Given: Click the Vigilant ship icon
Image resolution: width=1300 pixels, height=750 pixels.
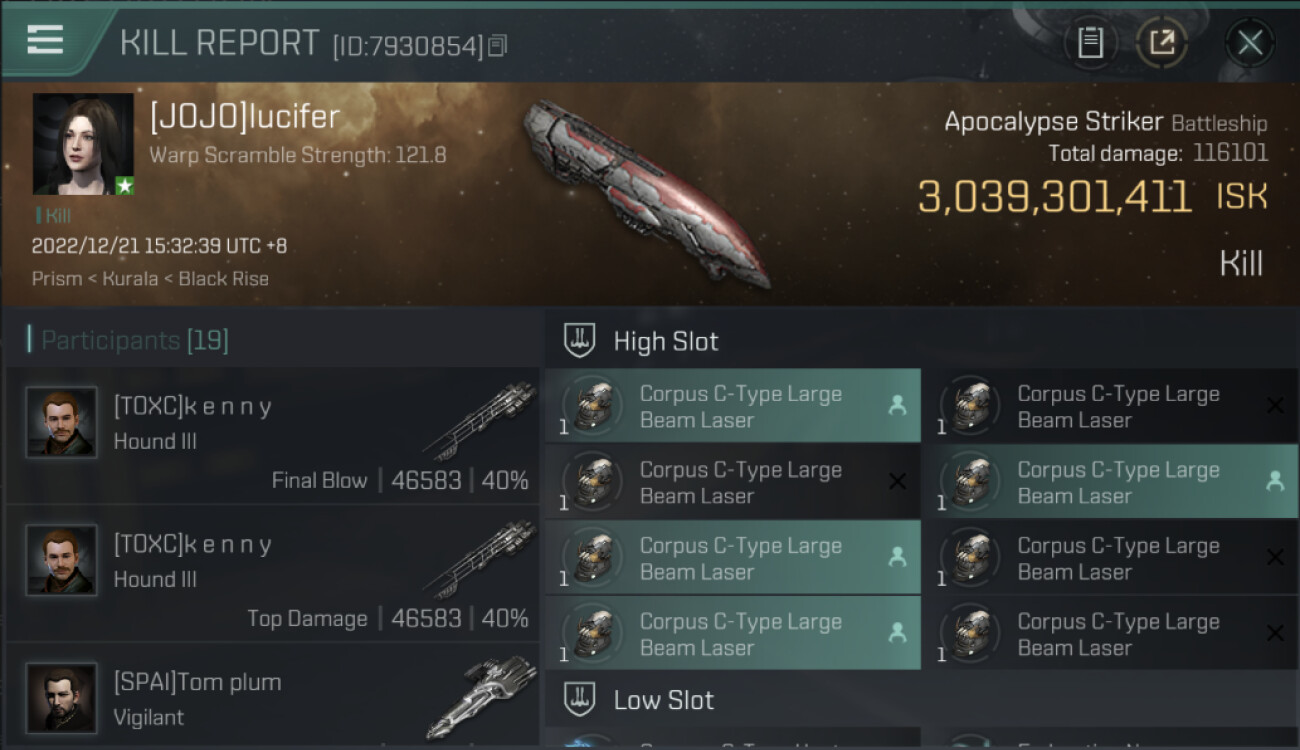Looking at the screenshot, I should pyautogui.click(x=482, y=697).
